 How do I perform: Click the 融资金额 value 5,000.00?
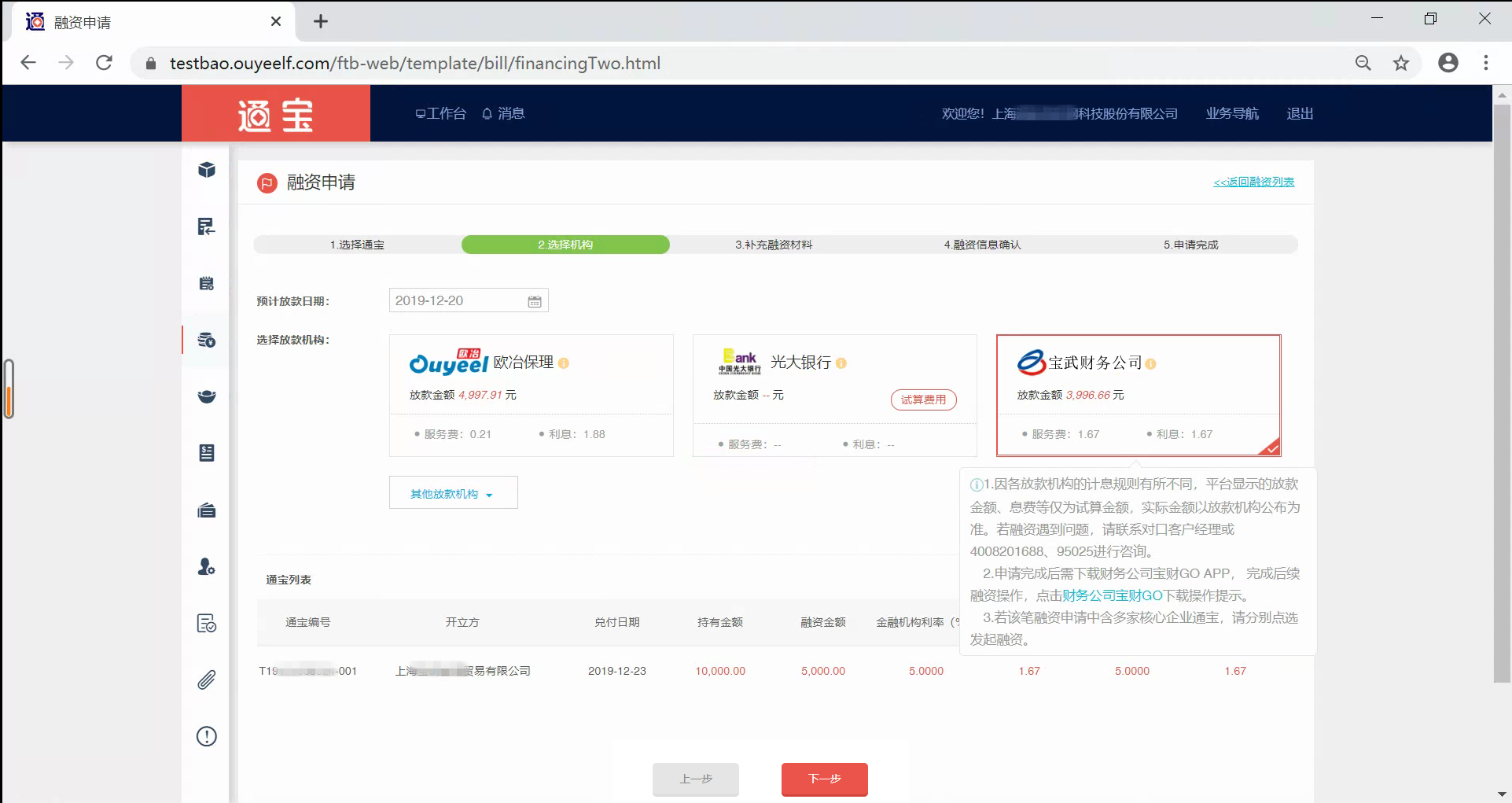pyautogui.click(x=823, y=671)
